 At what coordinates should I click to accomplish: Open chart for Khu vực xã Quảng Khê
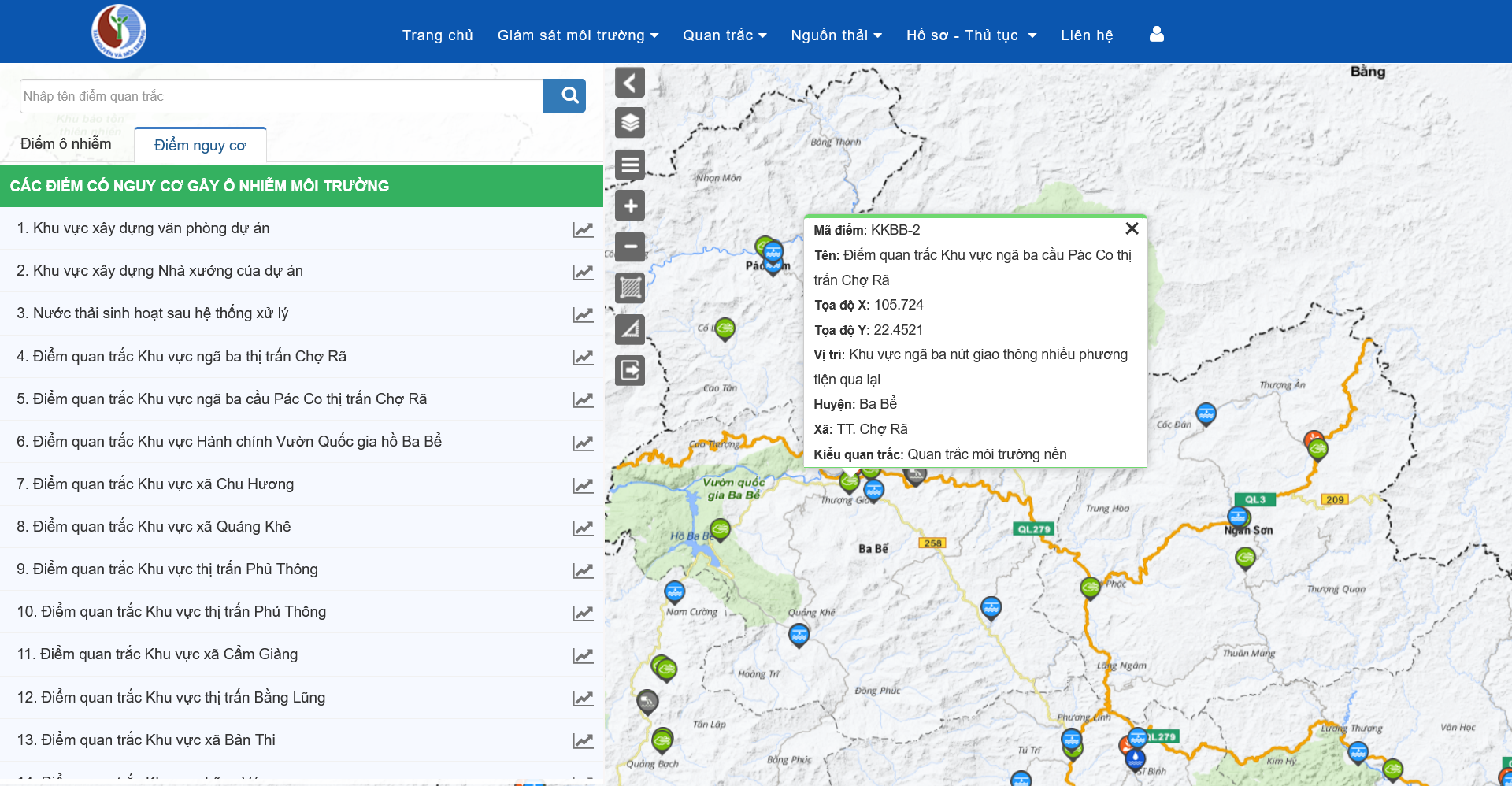click(583, 528)
